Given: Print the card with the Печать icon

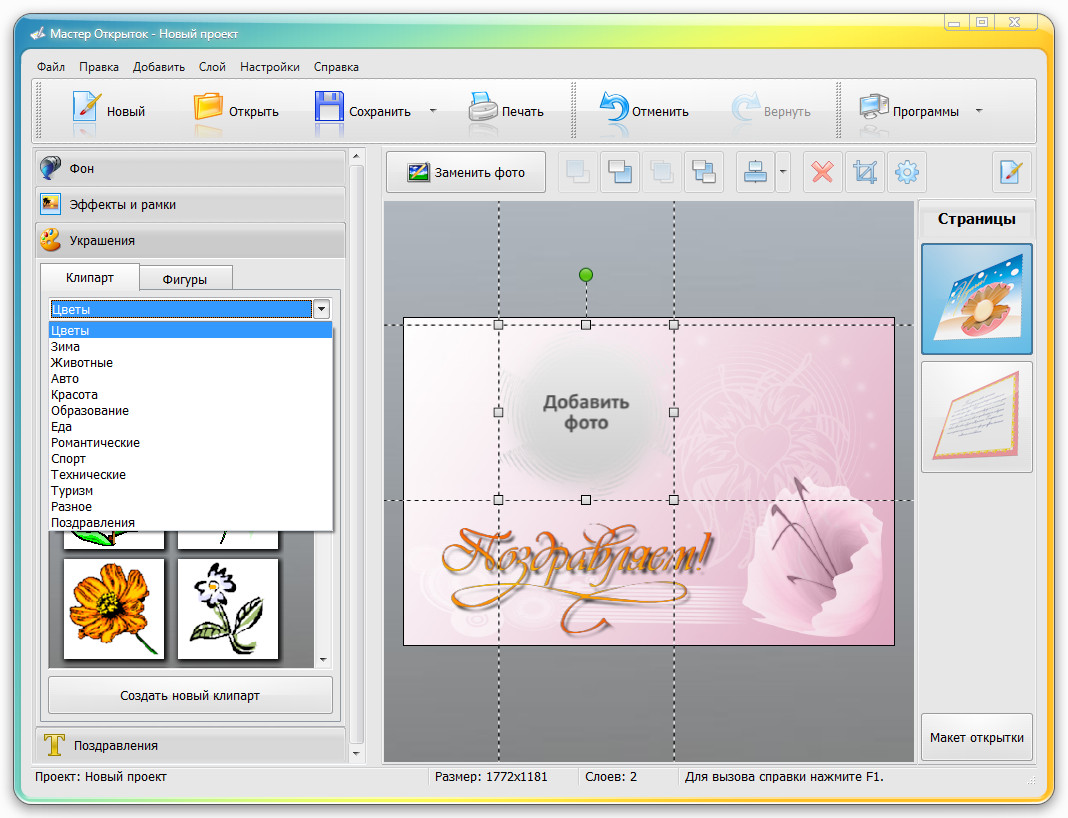Looking at the screenshot, I should coord(482,108).
